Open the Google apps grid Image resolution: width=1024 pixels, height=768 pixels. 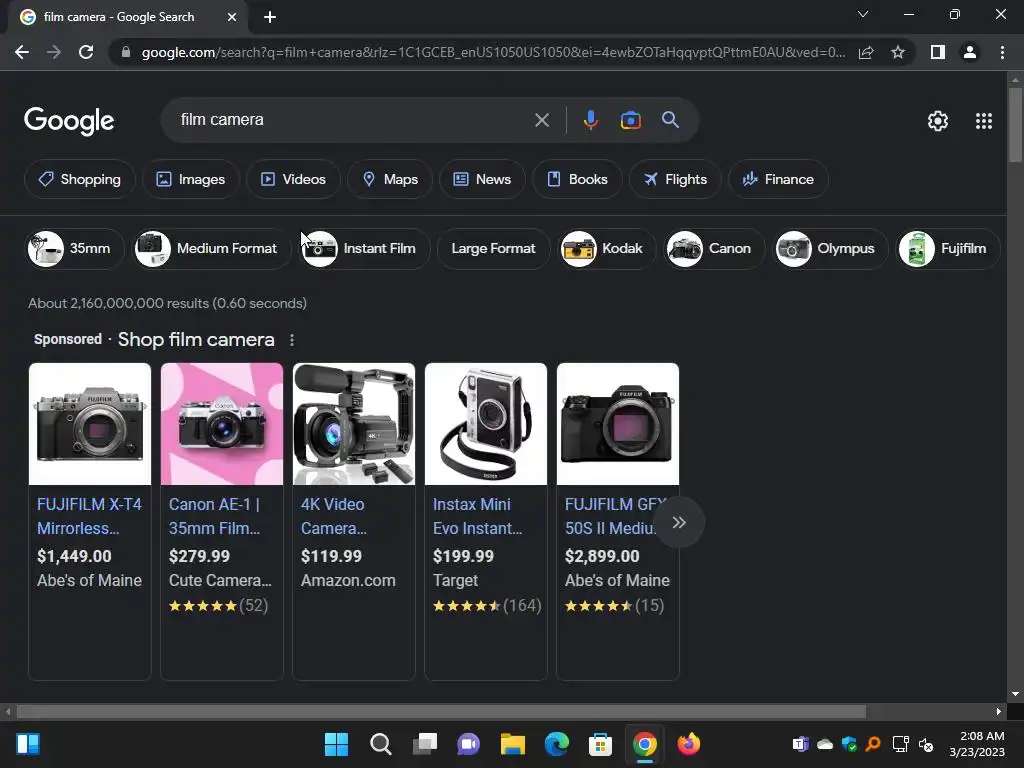pos(984,121)
